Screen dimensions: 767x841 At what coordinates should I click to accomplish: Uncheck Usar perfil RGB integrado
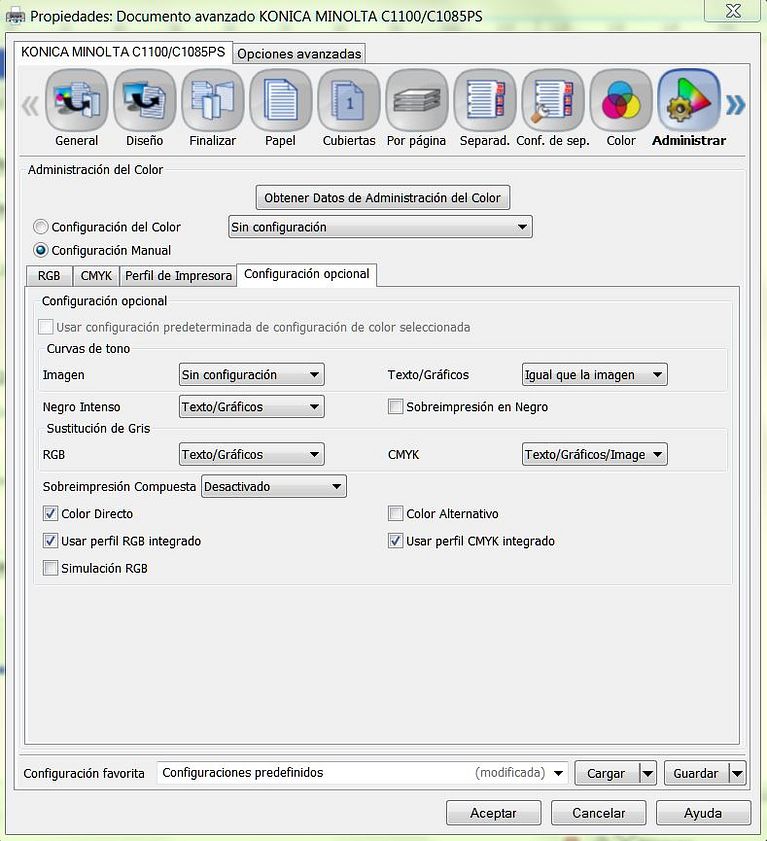[50, 541]
